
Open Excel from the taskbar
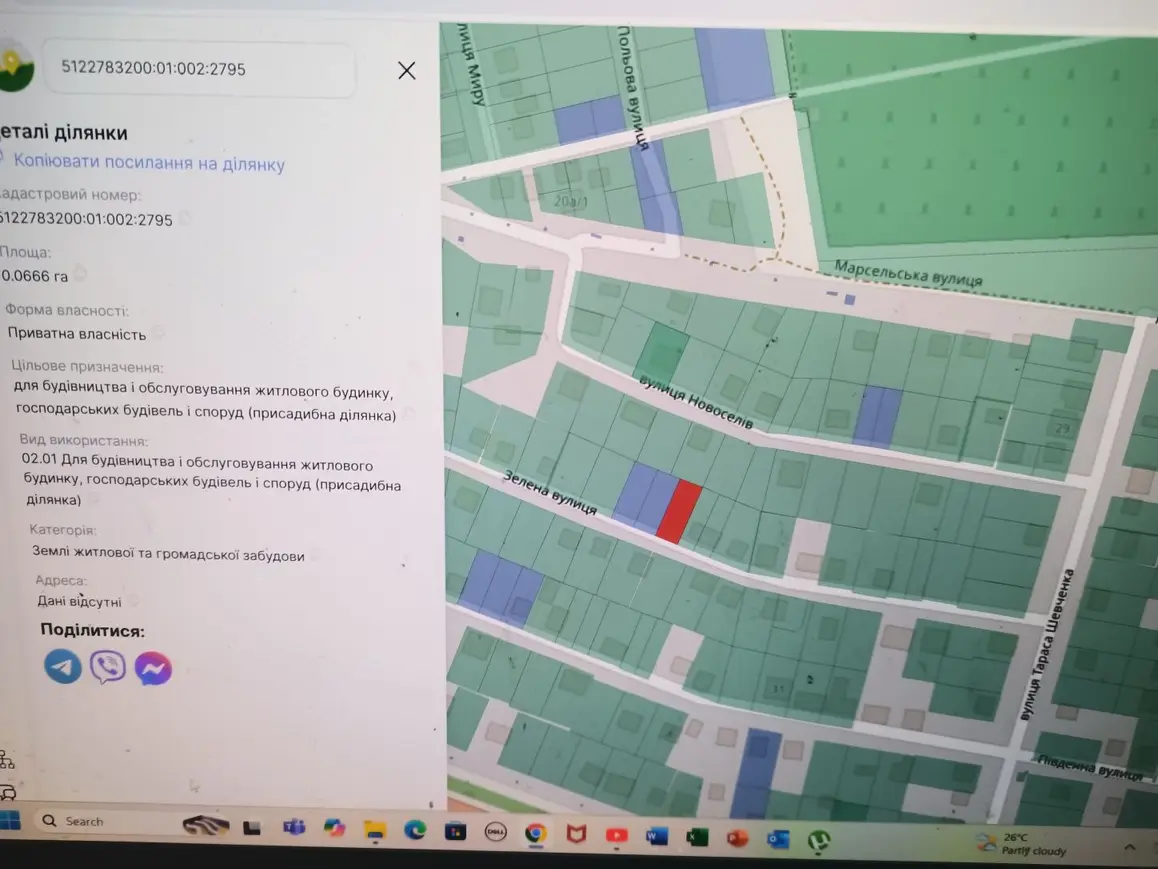(696, 837)
